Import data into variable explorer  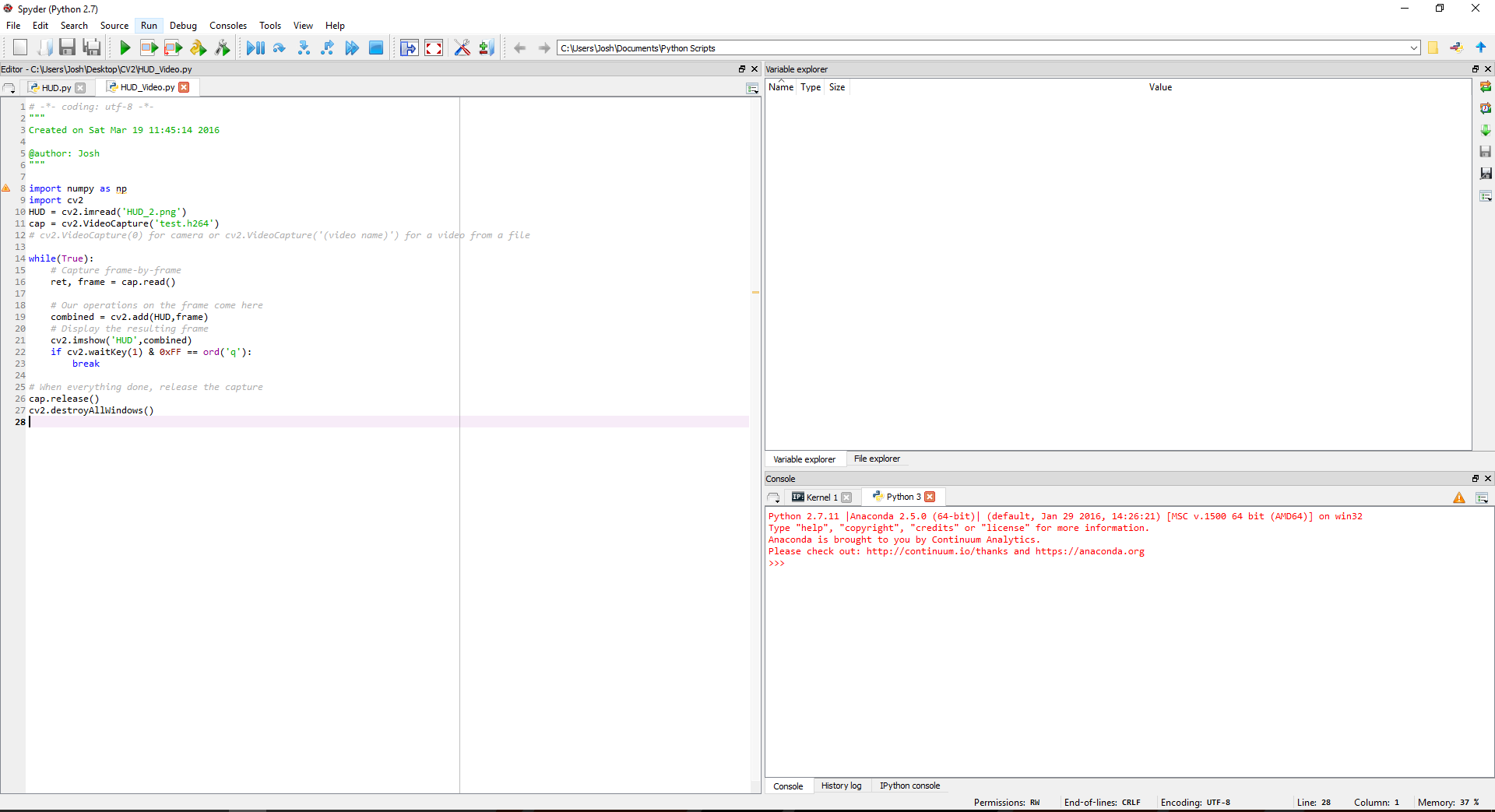[x=1486, y=130]
